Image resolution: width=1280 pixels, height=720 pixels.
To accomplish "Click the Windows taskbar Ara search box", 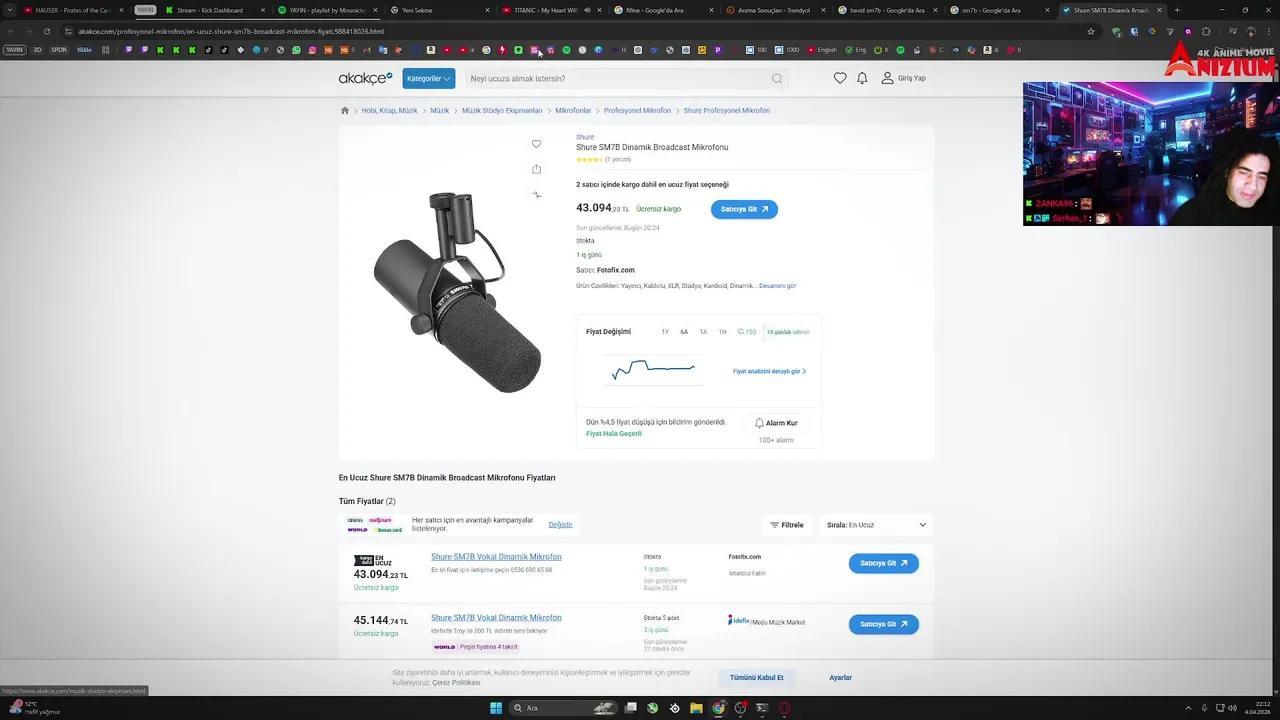I will tap(563, 708).
